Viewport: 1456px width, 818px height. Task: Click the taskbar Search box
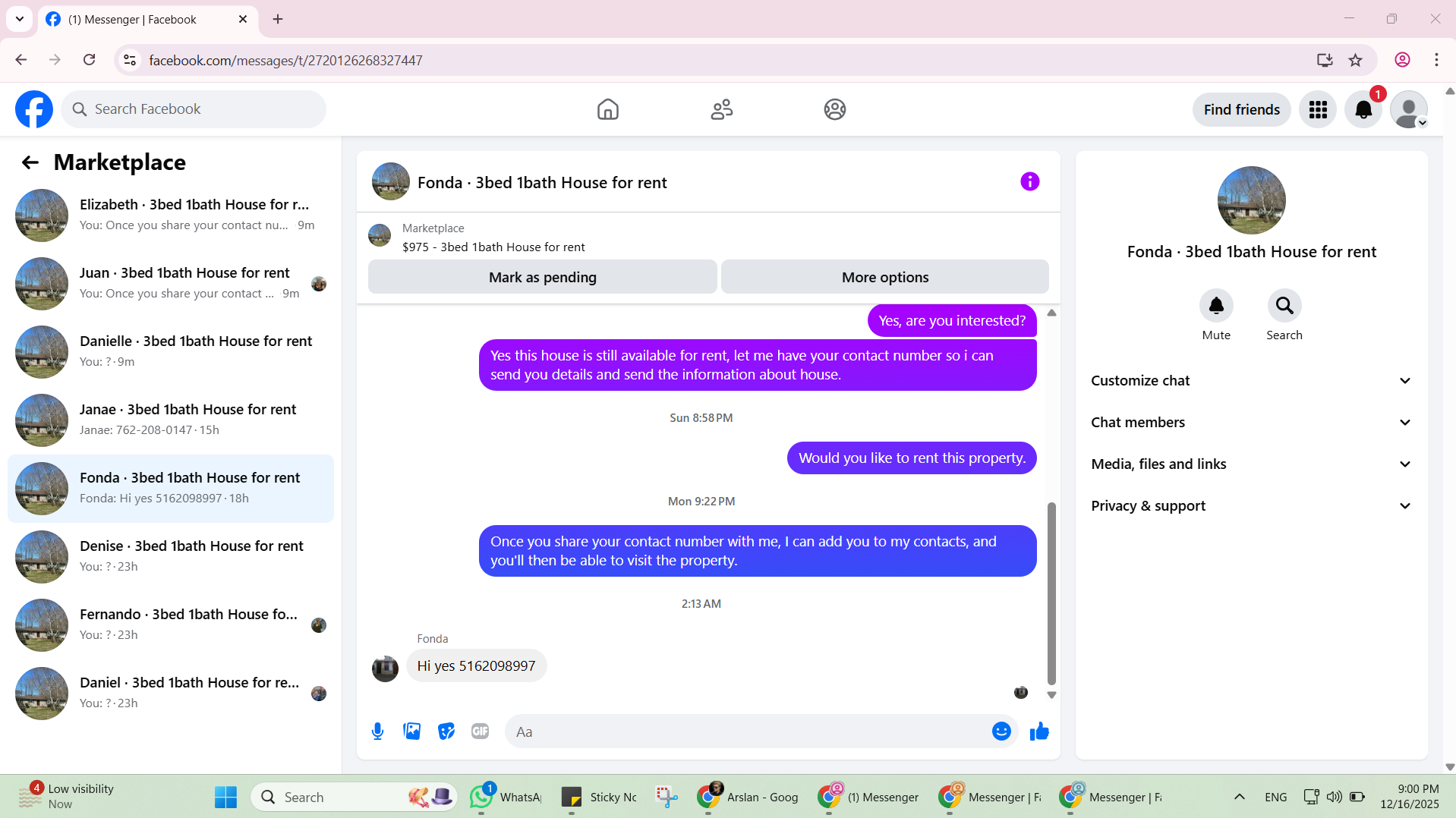coord(354,798)
